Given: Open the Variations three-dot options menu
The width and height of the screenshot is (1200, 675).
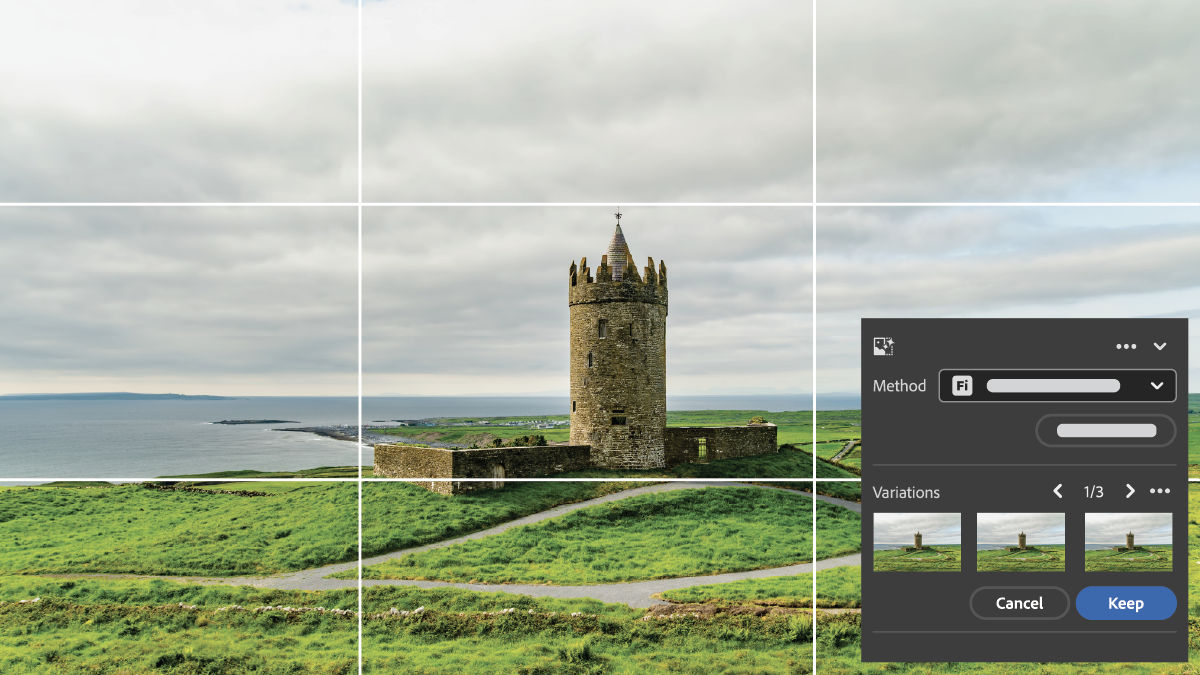Looking at the screenshot, I should tap(1160, 491).
